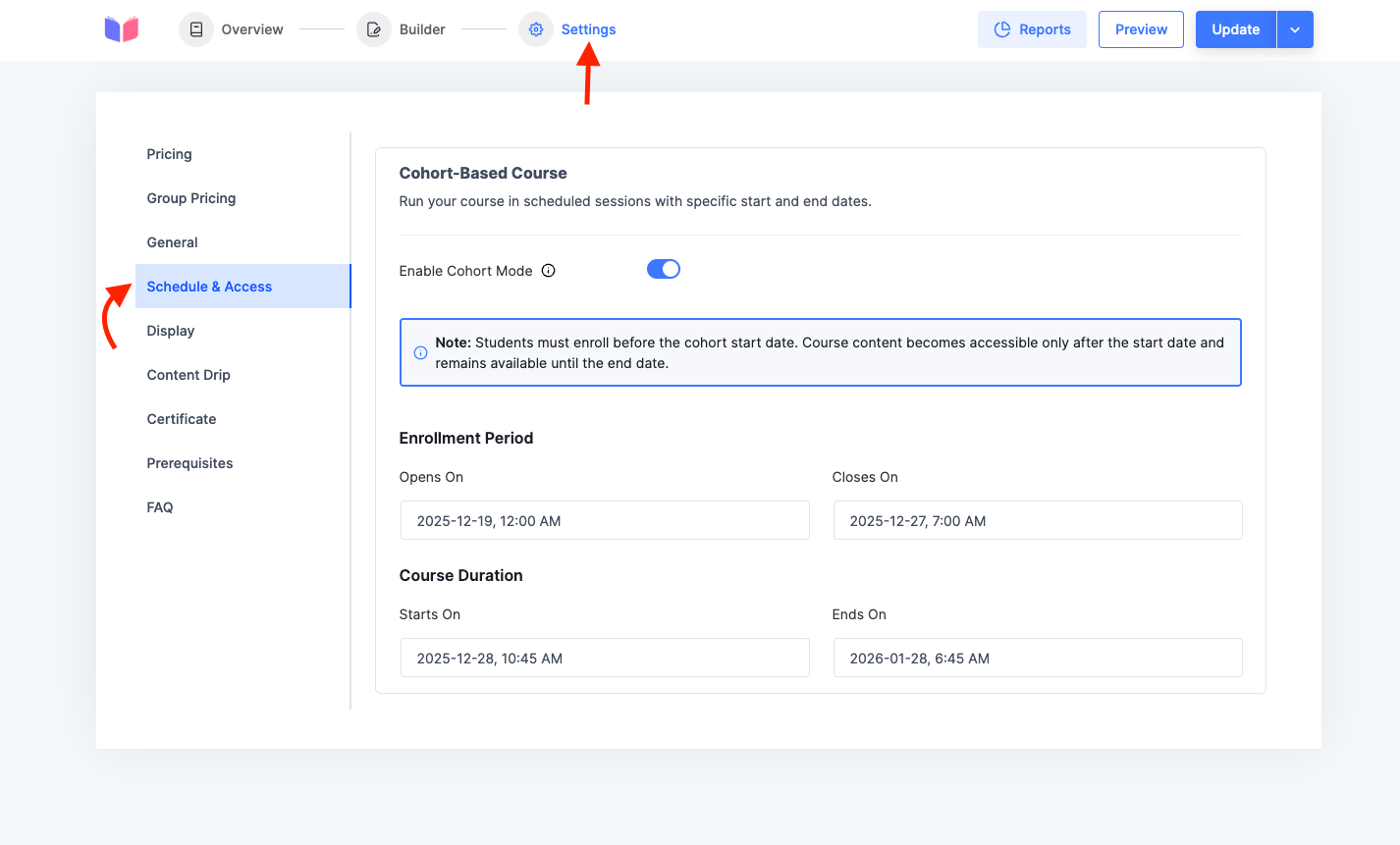Click the Course Duration heading
The height and width of the screenshot is (845, 1400).
[x=461, y=575]
